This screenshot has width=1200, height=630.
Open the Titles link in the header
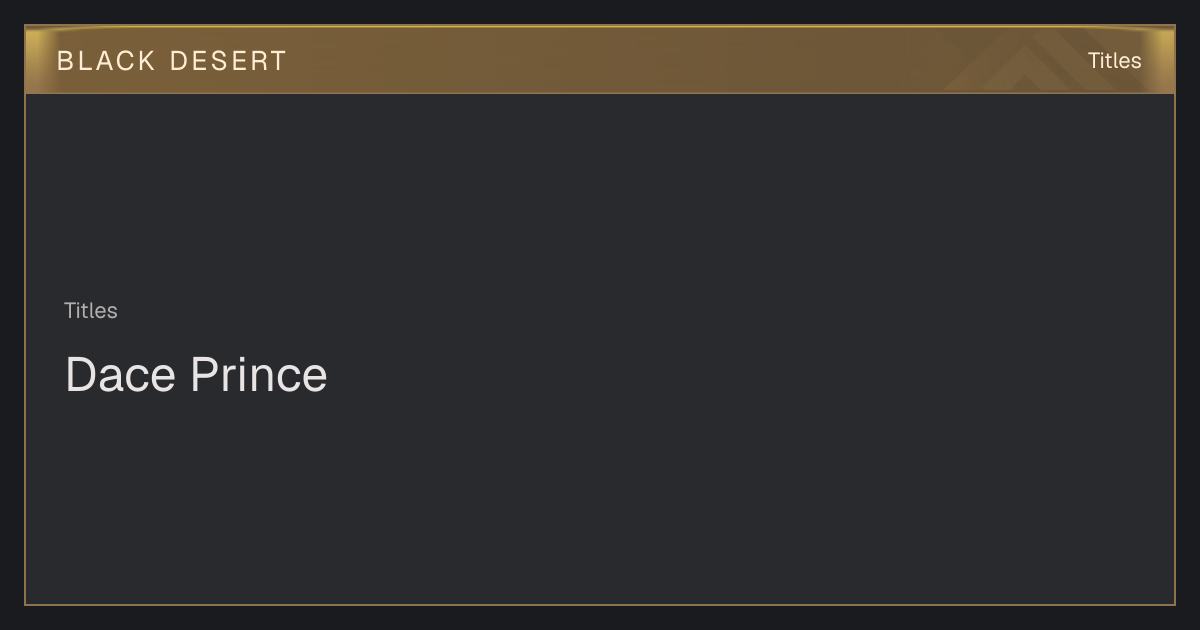tap(1114, 60)
